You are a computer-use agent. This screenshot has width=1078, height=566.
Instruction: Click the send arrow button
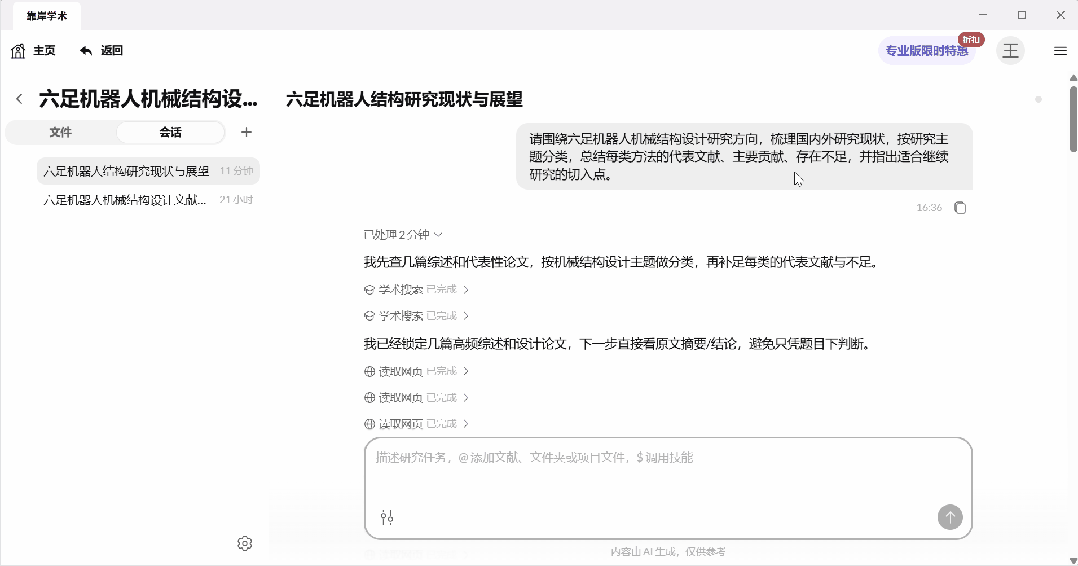tap(950, 517)
